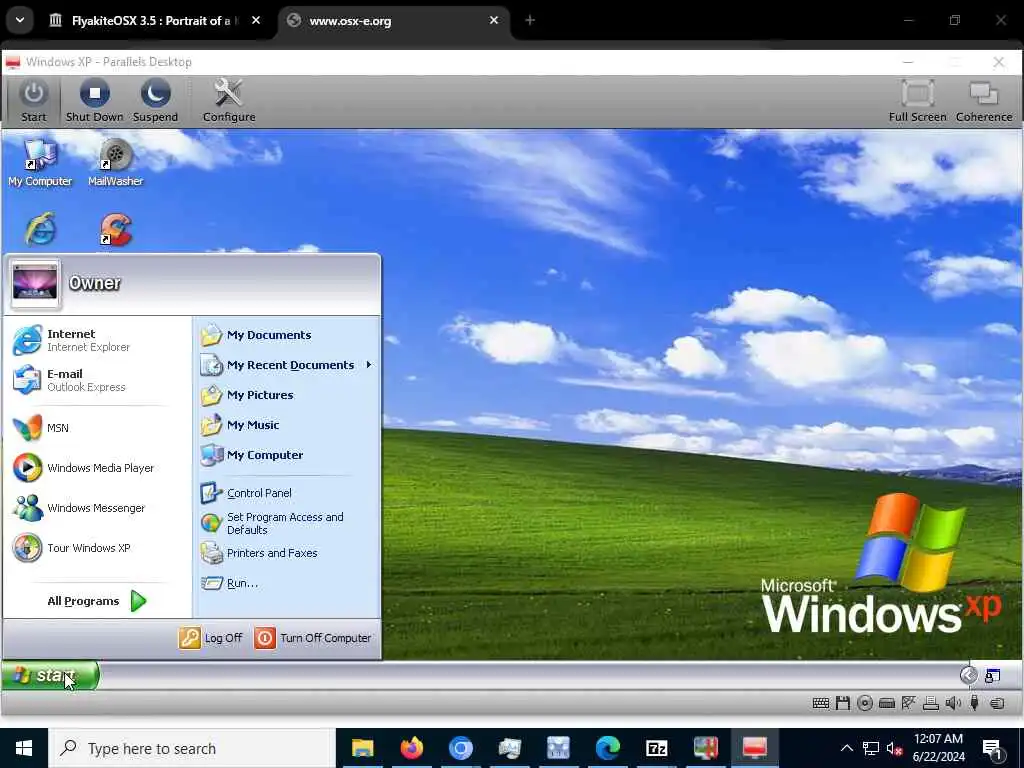Screen dimensions: 1024x768
Task: Click the USB plug status icon
Action: pos(975,703)
